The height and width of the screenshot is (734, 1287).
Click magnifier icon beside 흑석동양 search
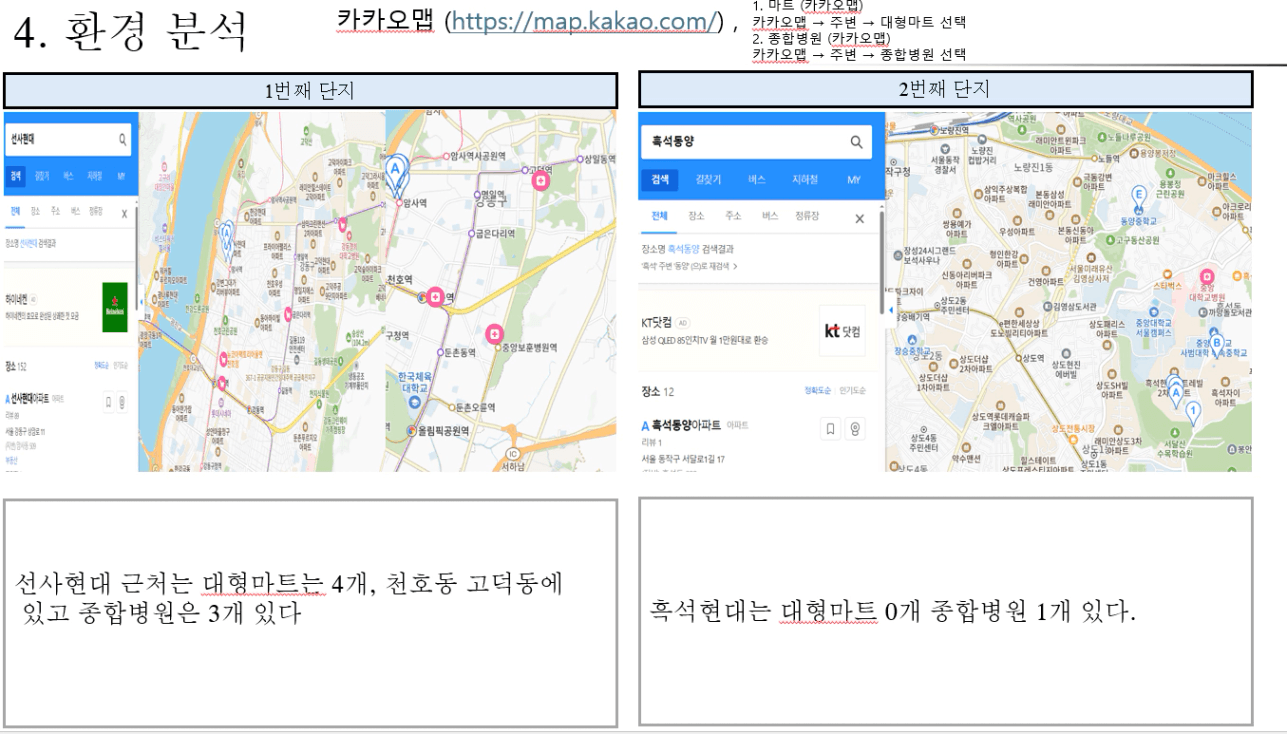click(855, 142)
